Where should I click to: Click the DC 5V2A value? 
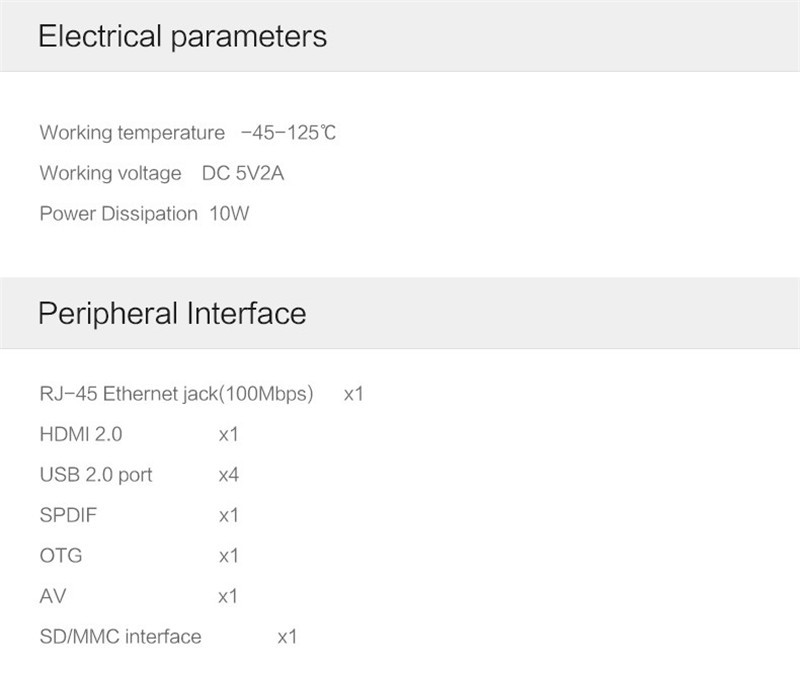[x=243, y=173]
